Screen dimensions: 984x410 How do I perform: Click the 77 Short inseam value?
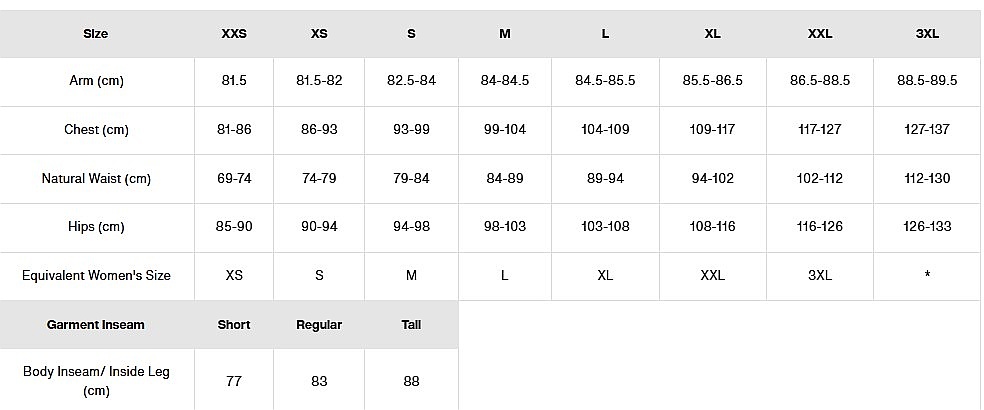point(233,381)
